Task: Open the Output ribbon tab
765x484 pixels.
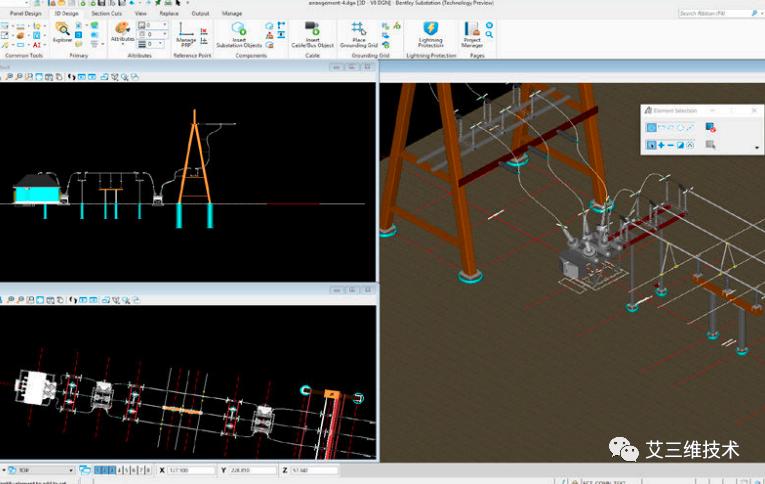Action: pyautogui.click(x=200, y=14)
